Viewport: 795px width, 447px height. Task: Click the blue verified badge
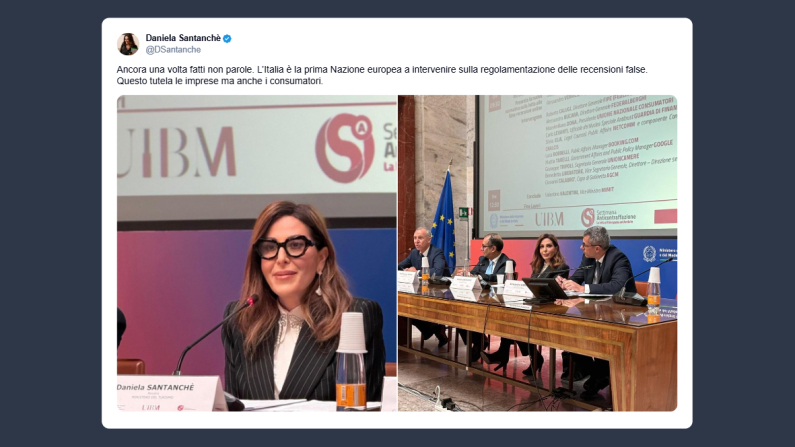227,39
